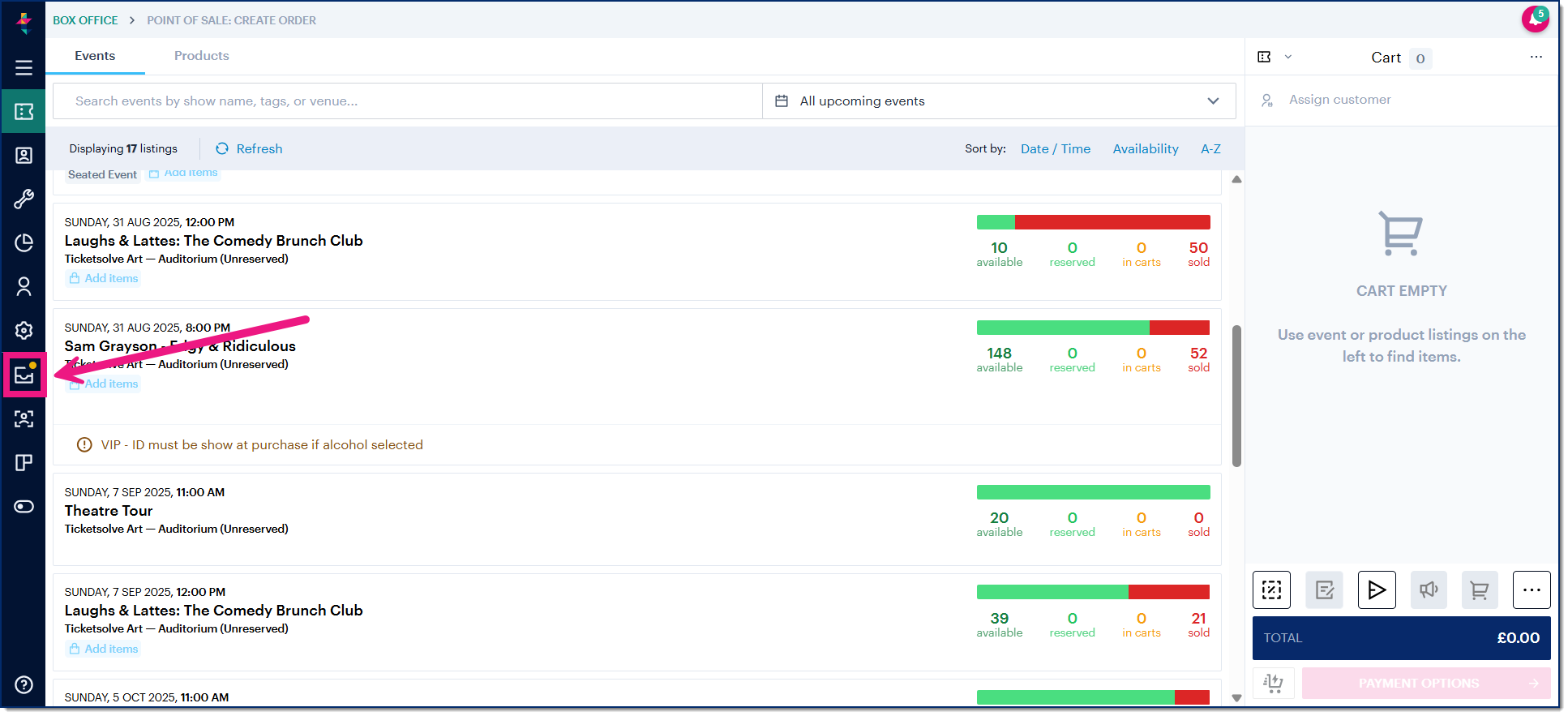Click the Refresh listings link
This screenshot has height=716, width=1568.
[250, 148]
